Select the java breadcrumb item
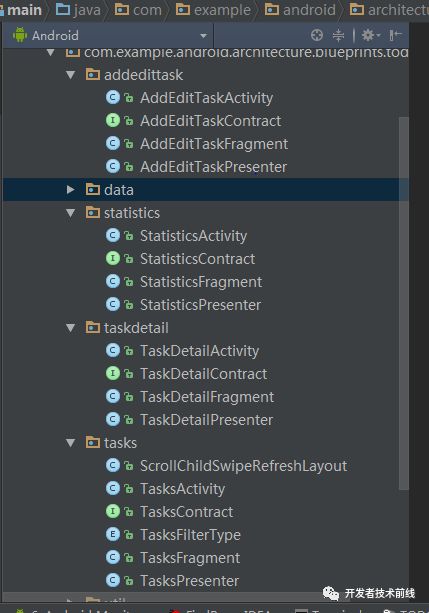Screen dimensions: 429x613 (x=79, y=10)
